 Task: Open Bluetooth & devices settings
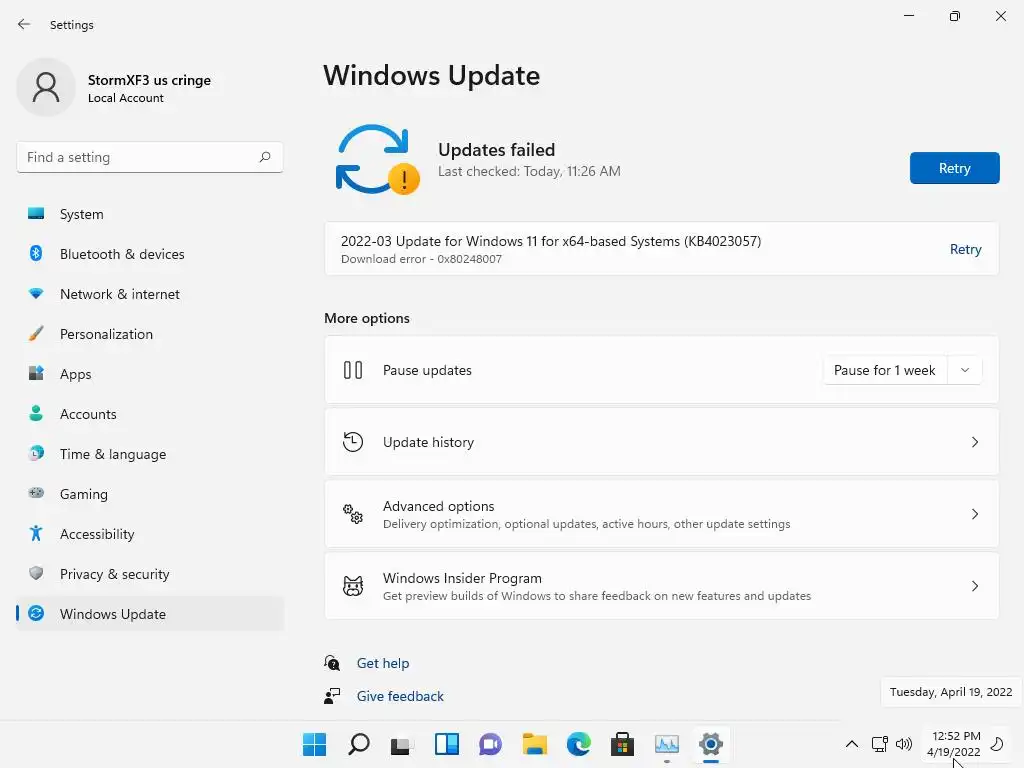pos(150,254)
